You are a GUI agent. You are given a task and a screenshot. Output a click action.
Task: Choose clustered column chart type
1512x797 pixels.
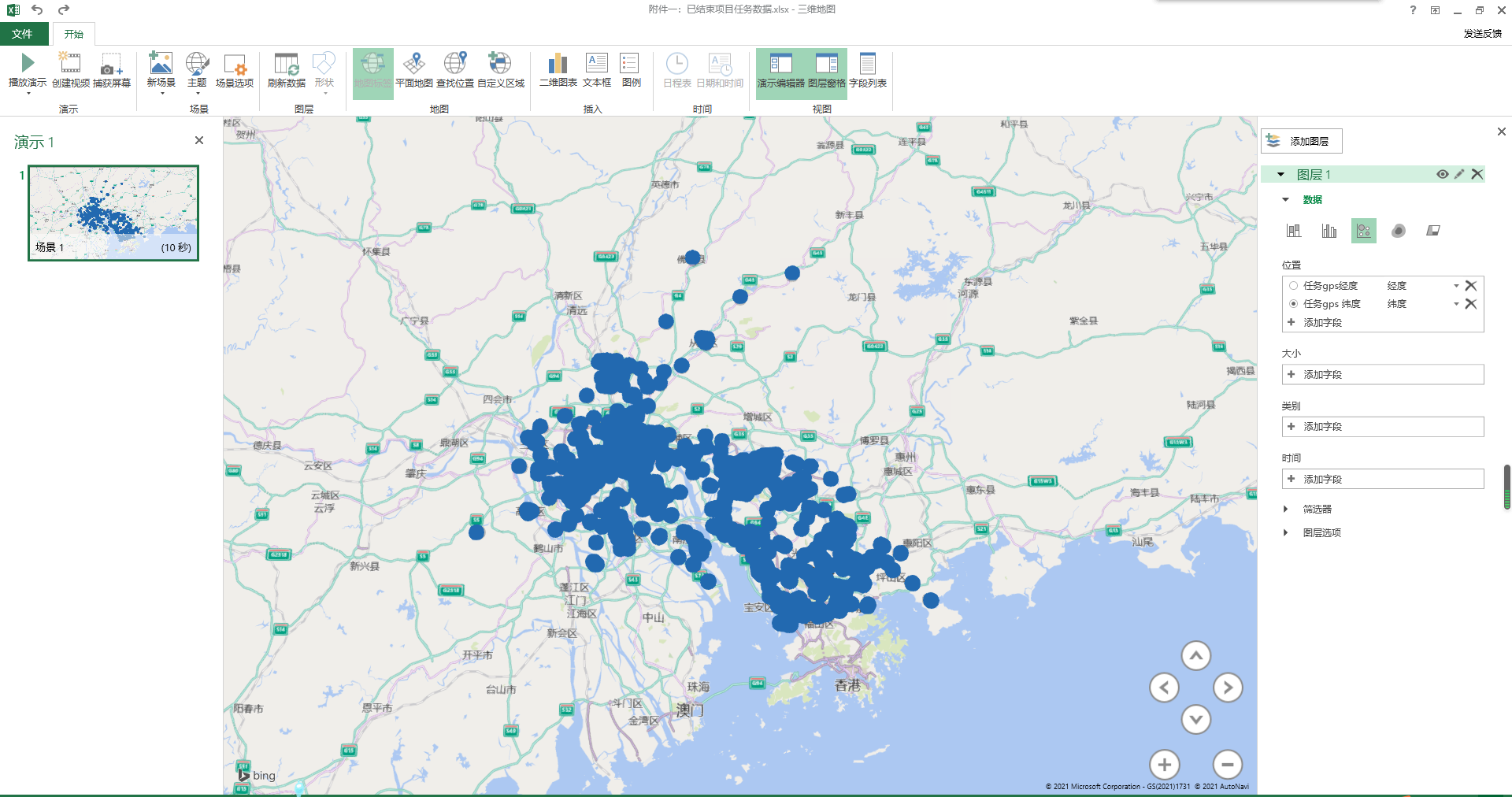1329,231
